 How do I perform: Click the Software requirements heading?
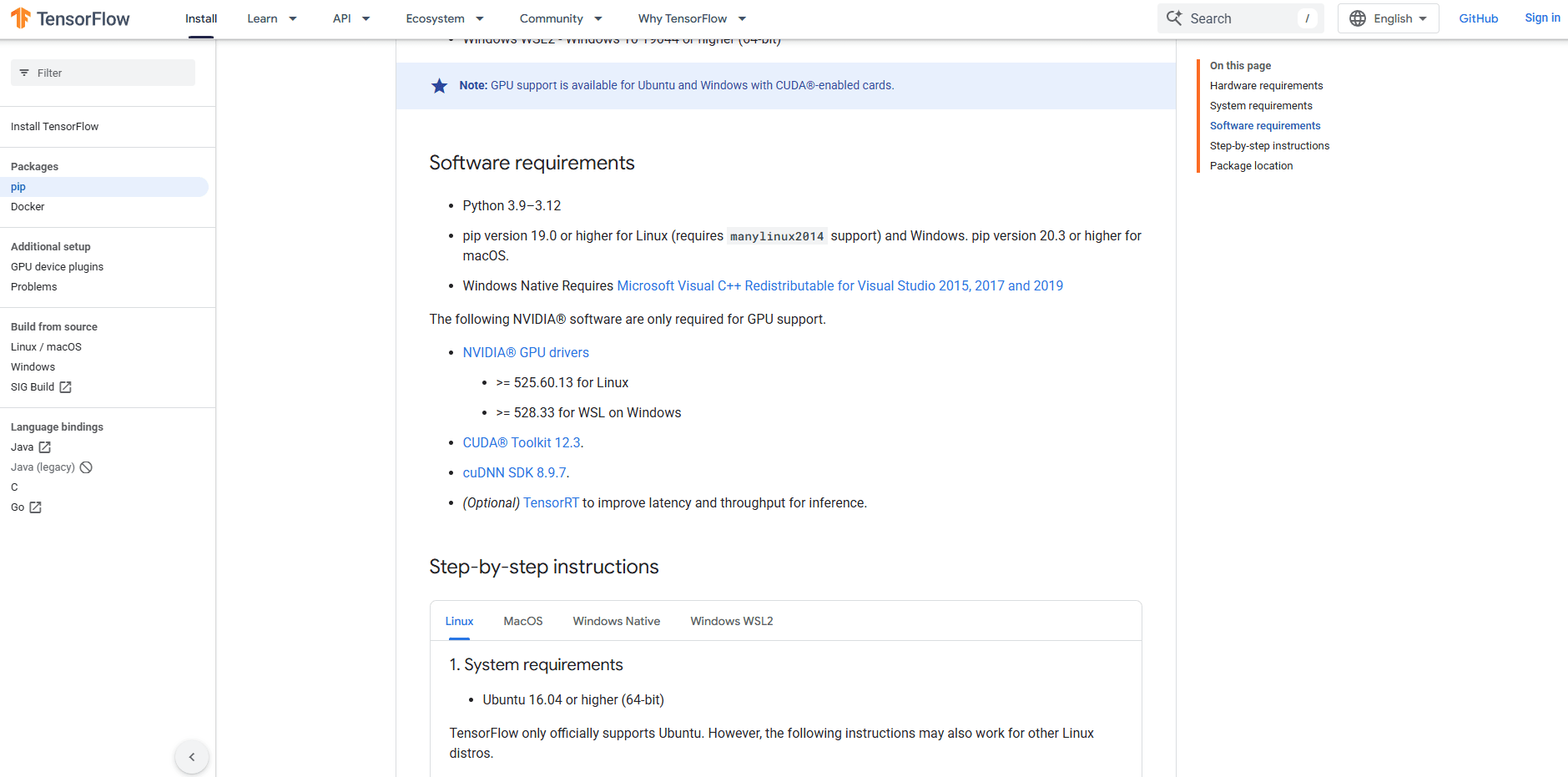[x=532, y=163]
